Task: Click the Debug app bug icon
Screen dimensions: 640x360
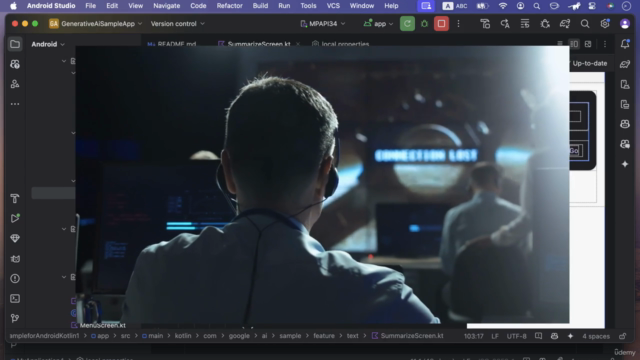Action: (x=424, y=24)
